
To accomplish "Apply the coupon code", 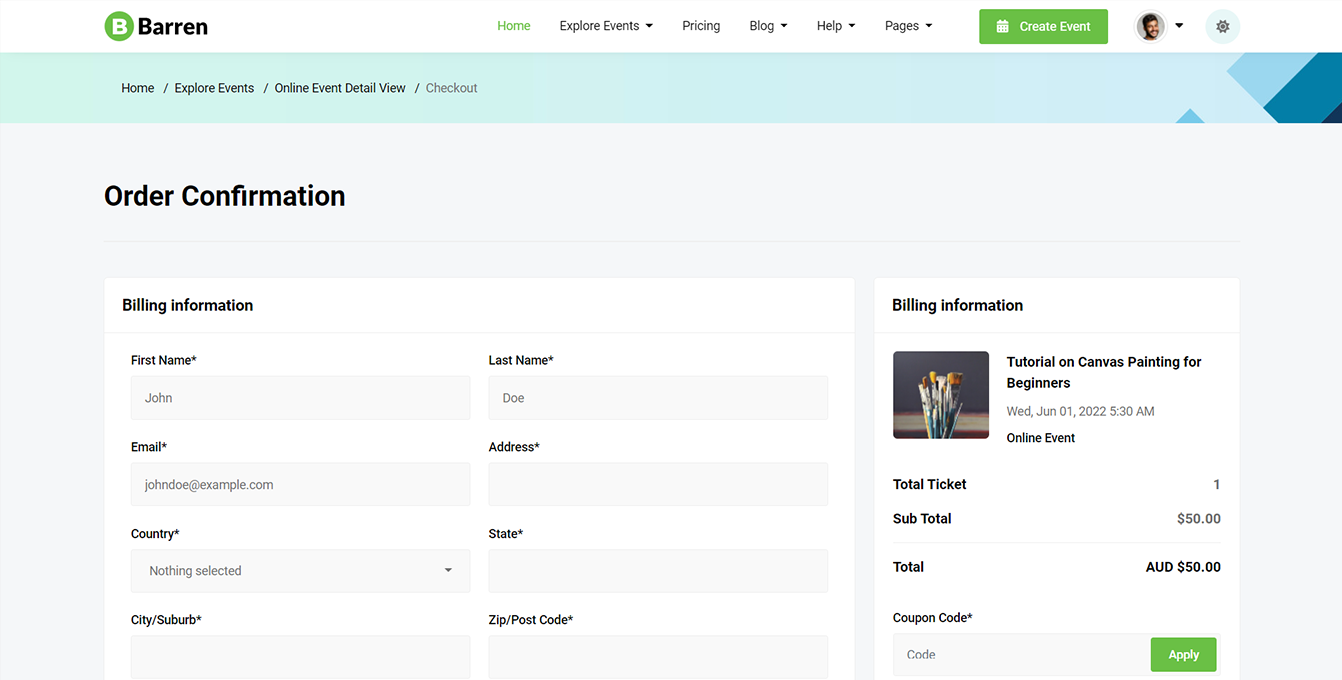I will tap(1183, 655).
